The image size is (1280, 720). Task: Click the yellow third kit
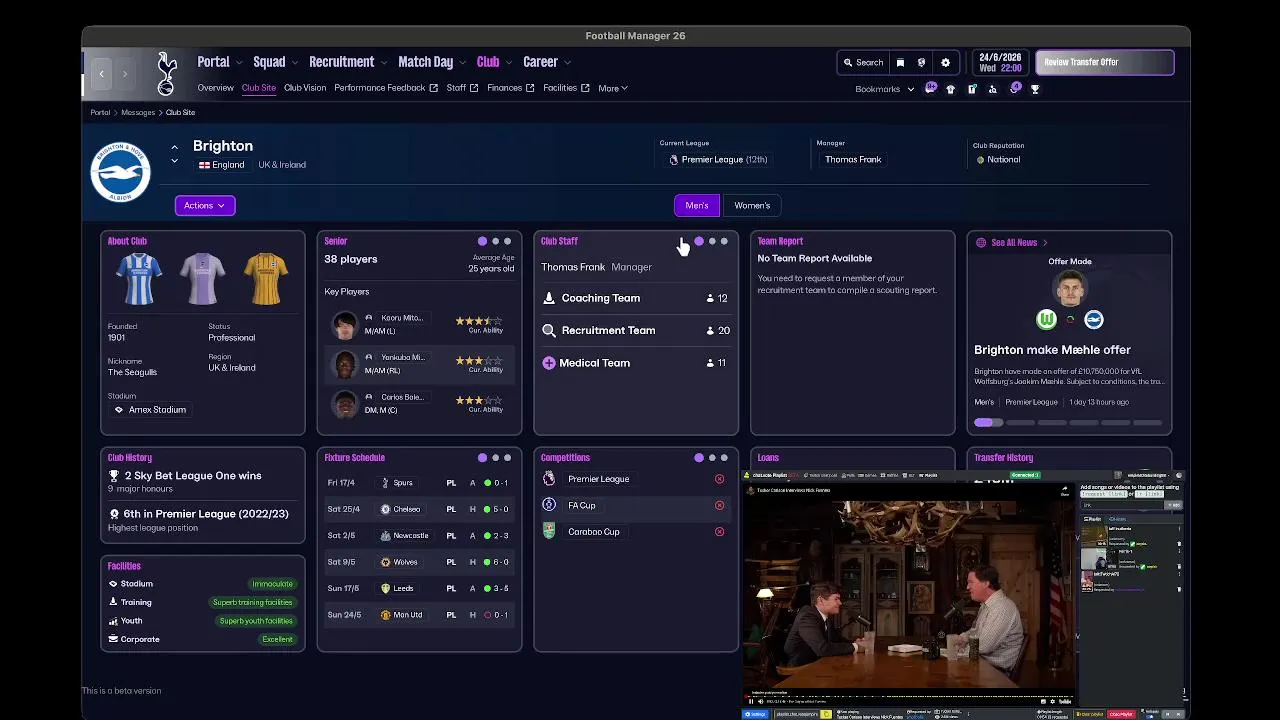[266, 278]
